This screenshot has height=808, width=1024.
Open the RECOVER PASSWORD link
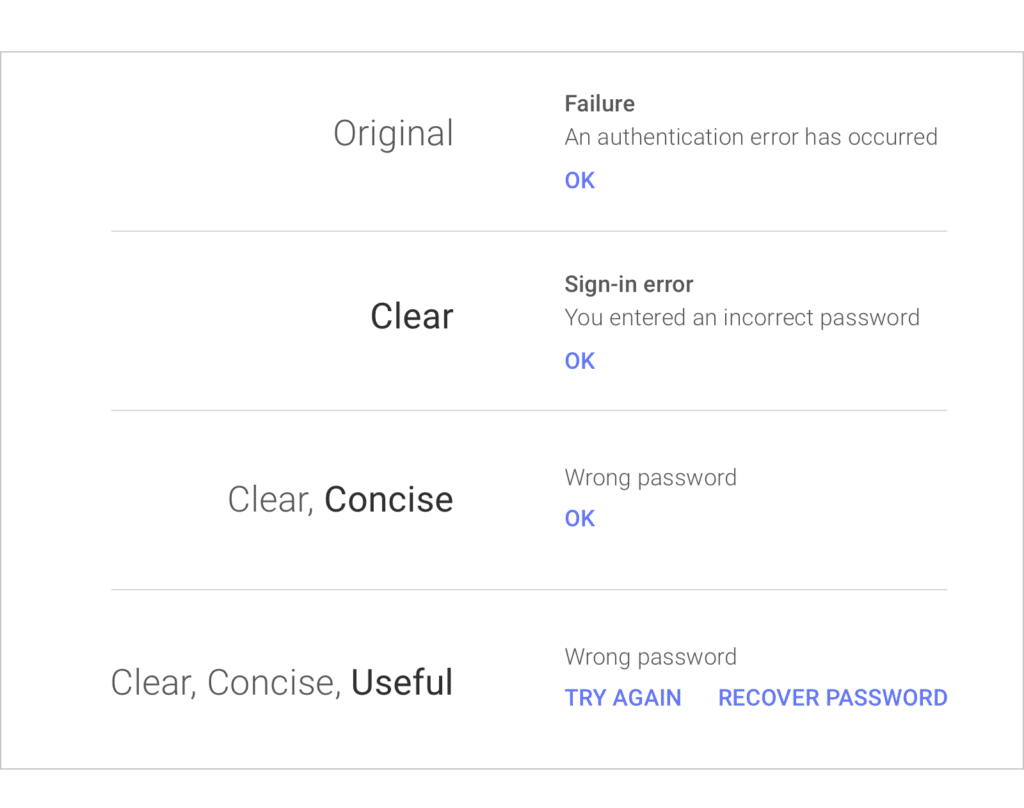click(832, 698)
